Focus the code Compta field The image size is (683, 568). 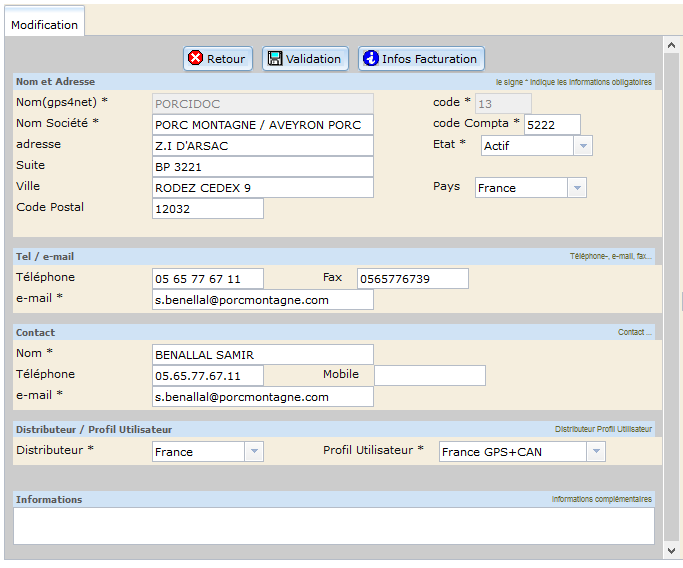(x=551, y=125)
